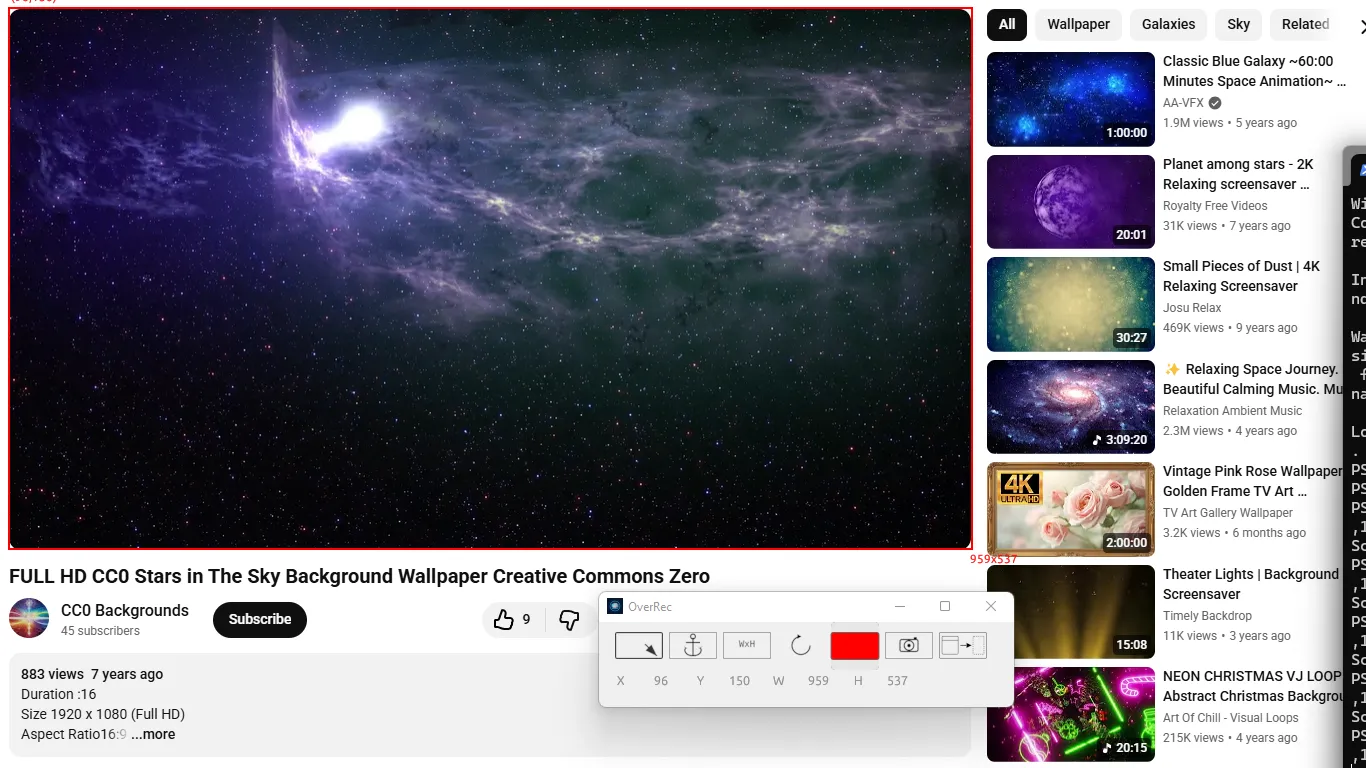Click the main video title text
1366x768 pixels.
click(359, 576)
